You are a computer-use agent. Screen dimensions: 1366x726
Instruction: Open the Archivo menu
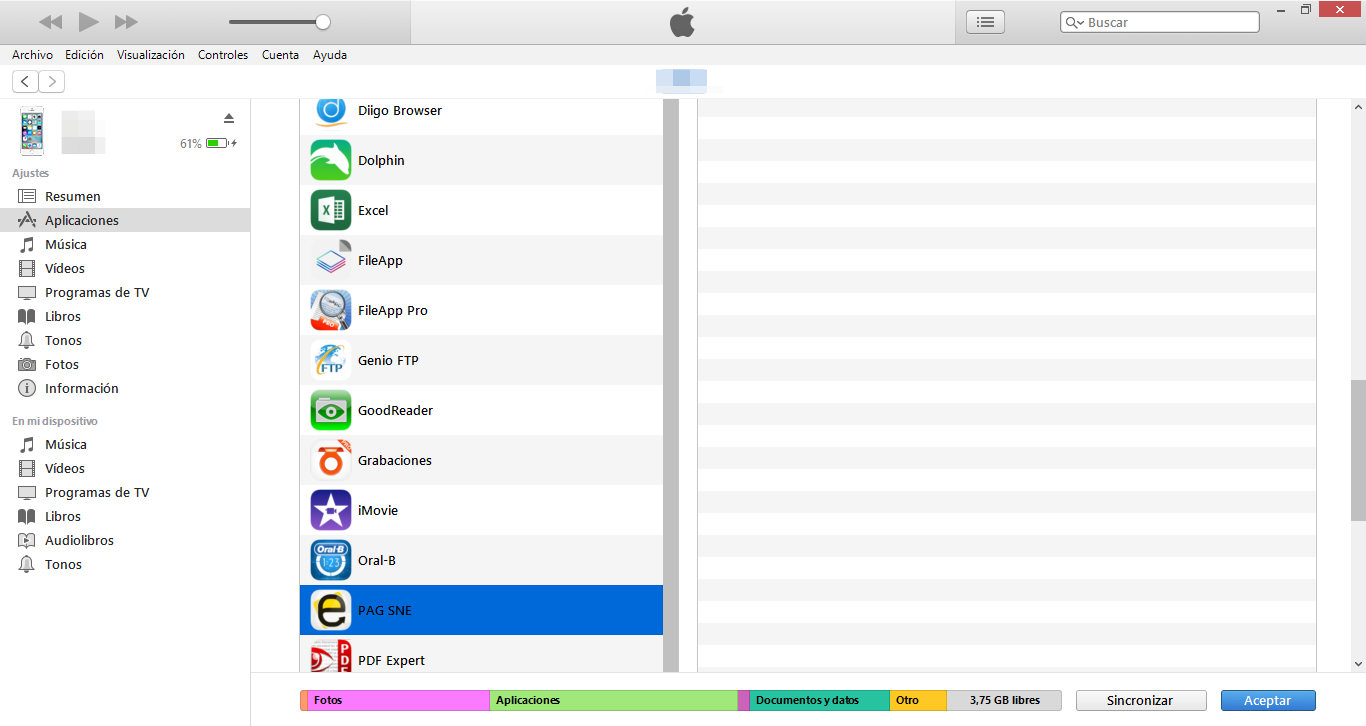(32, 55)
